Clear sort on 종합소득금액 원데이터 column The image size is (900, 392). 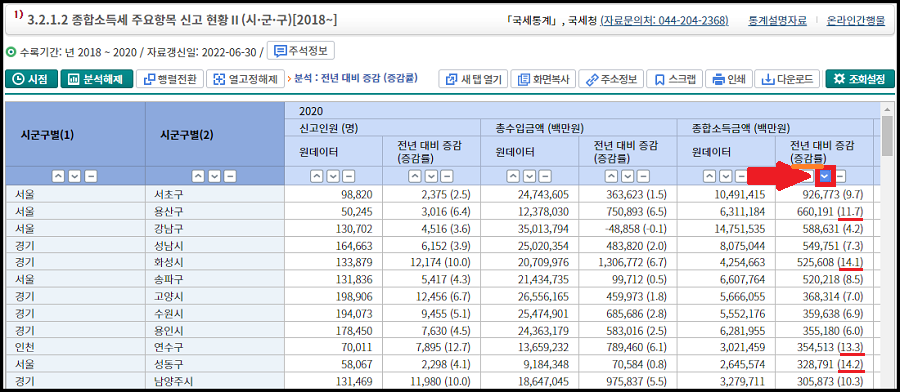point(740,176)
